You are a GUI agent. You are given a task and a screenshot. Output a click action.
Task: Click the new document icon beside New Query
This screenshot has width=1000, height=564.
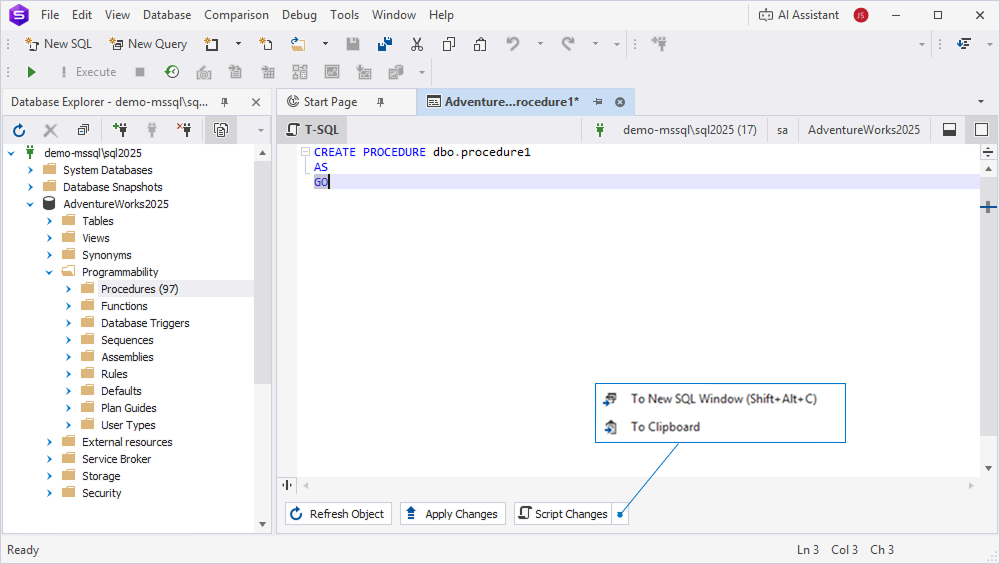(211, 44)
